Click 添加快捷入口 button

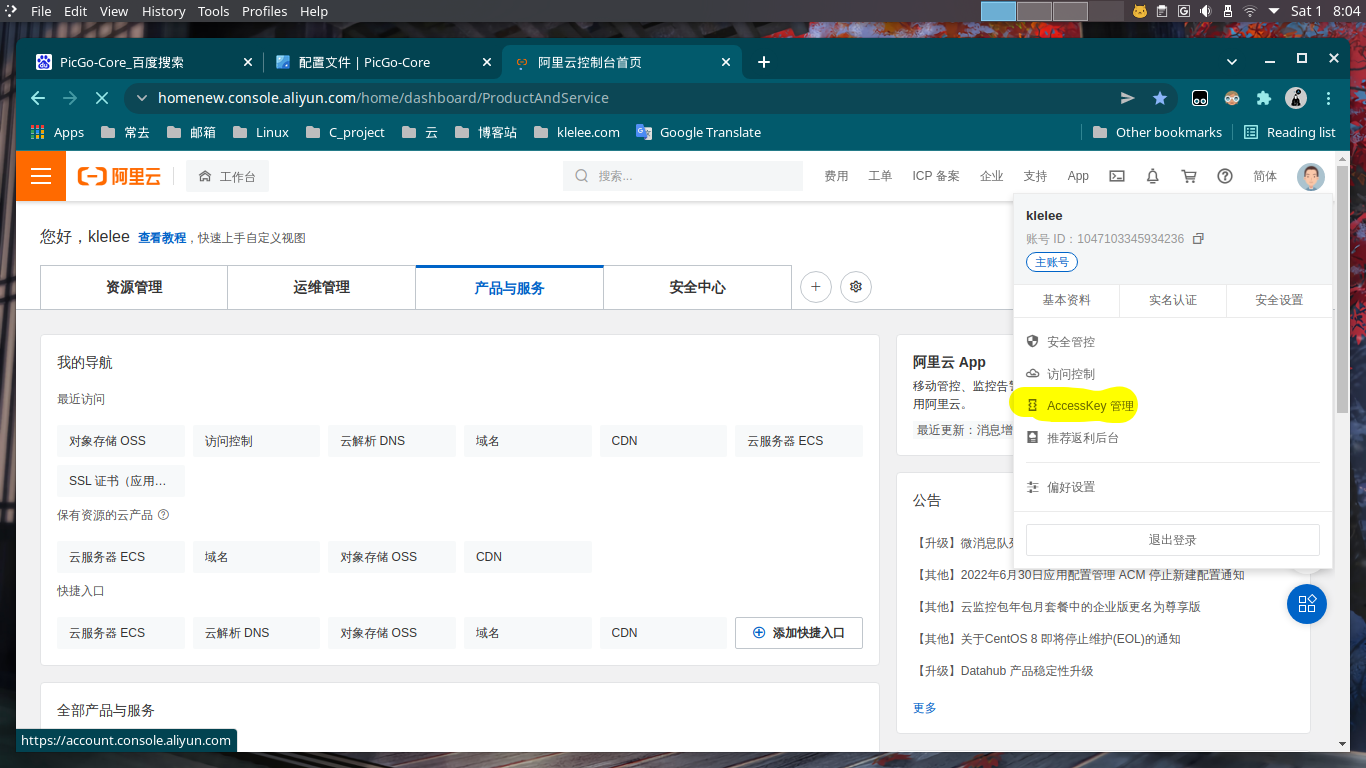799,633
